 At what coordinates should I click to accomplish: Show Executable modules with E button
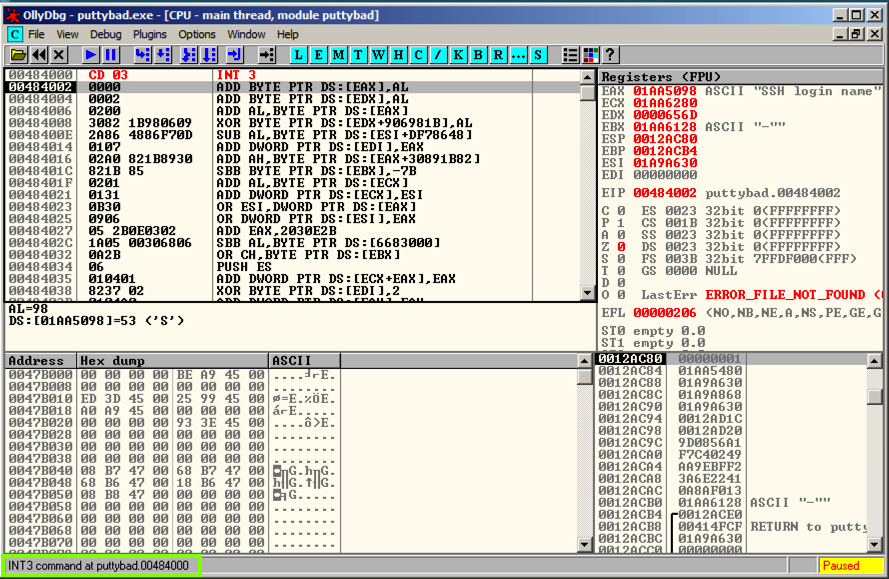[x=319, y=55]
